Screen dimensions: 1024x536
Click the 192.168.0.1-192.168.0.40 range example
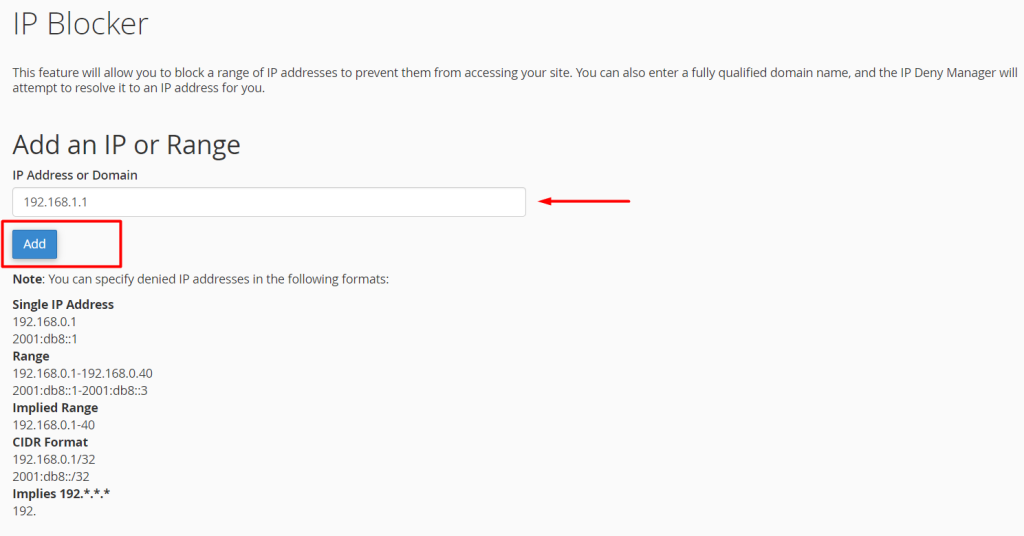coord(82,373)
